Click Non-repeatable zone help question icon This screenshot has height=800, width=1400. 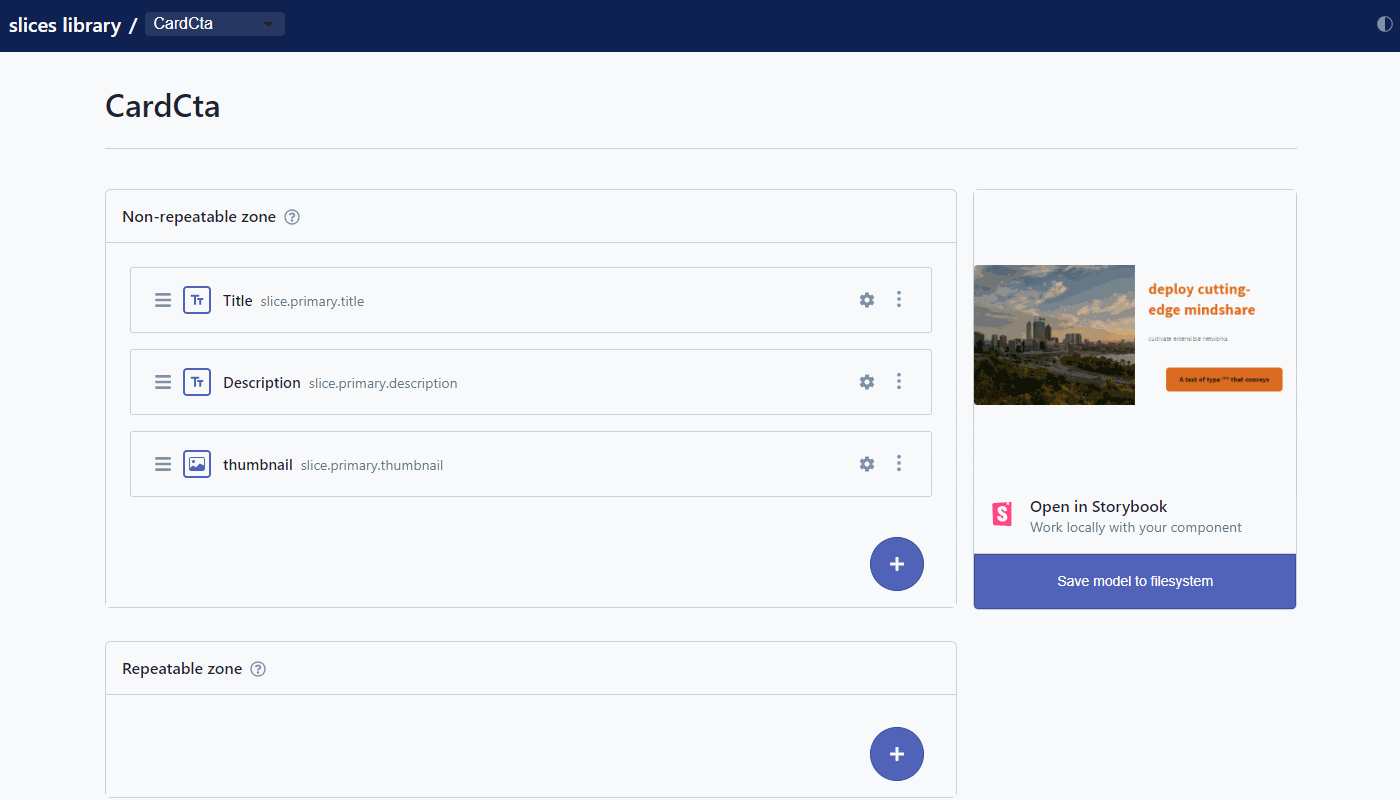292,217
